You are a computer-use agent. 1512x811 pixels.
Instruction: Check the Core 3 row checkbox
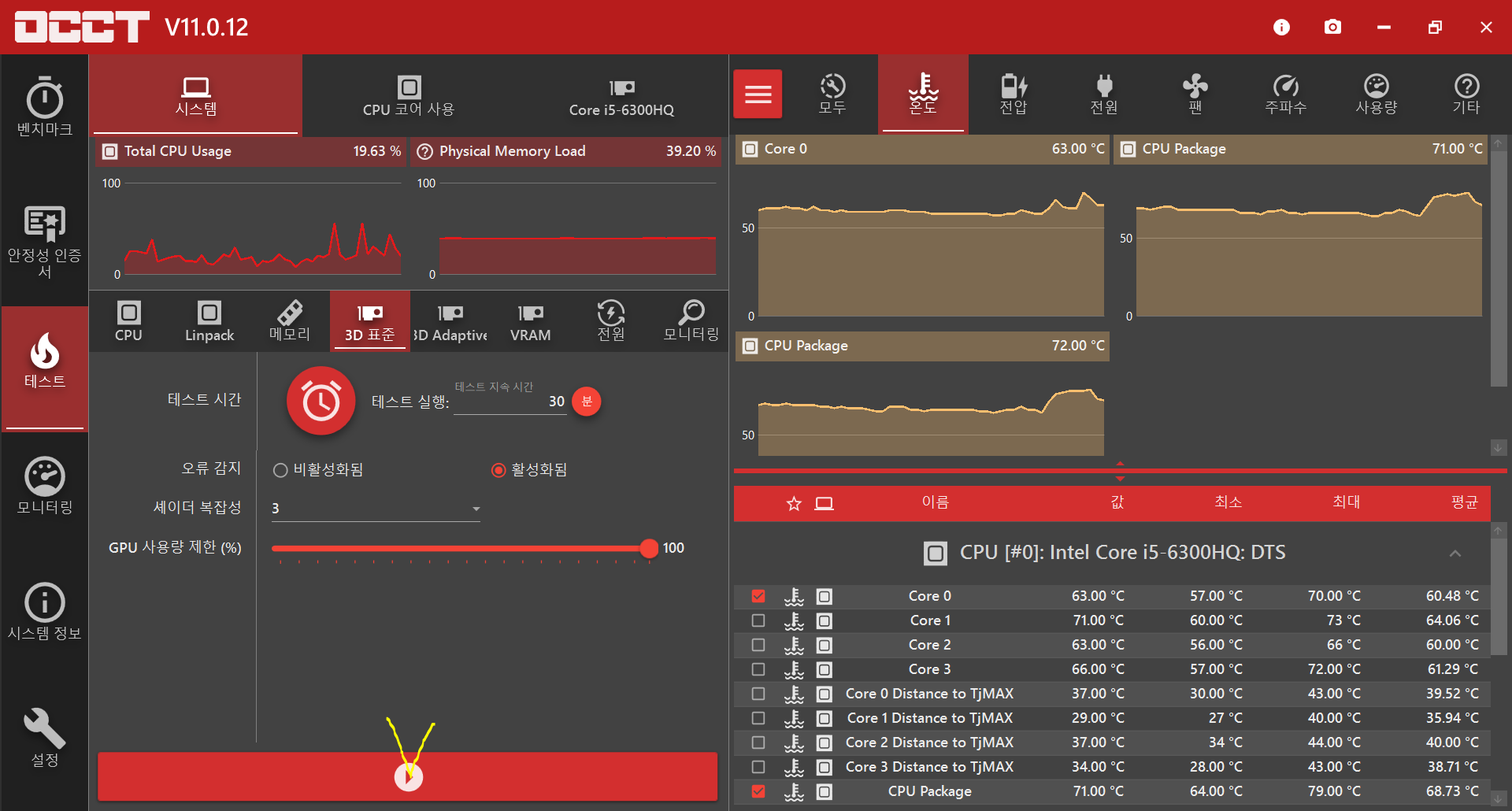(x=758, y=669)
